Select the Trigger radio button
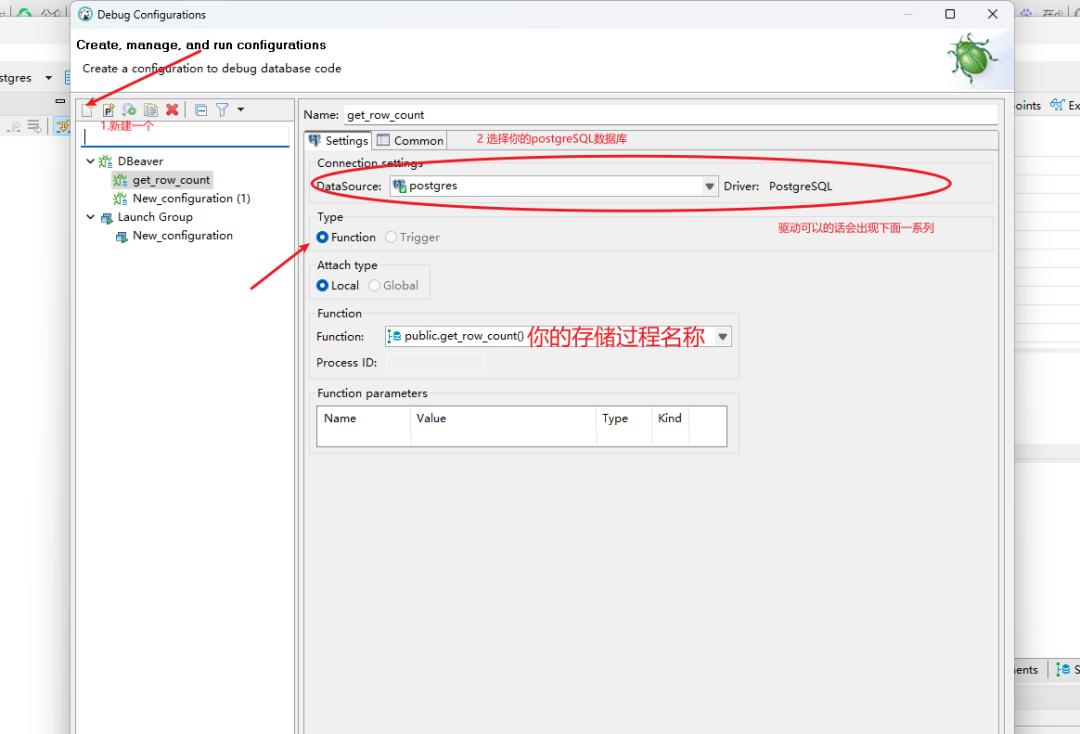Viewport: 1080px width, 734px height. tap(391, 237)
